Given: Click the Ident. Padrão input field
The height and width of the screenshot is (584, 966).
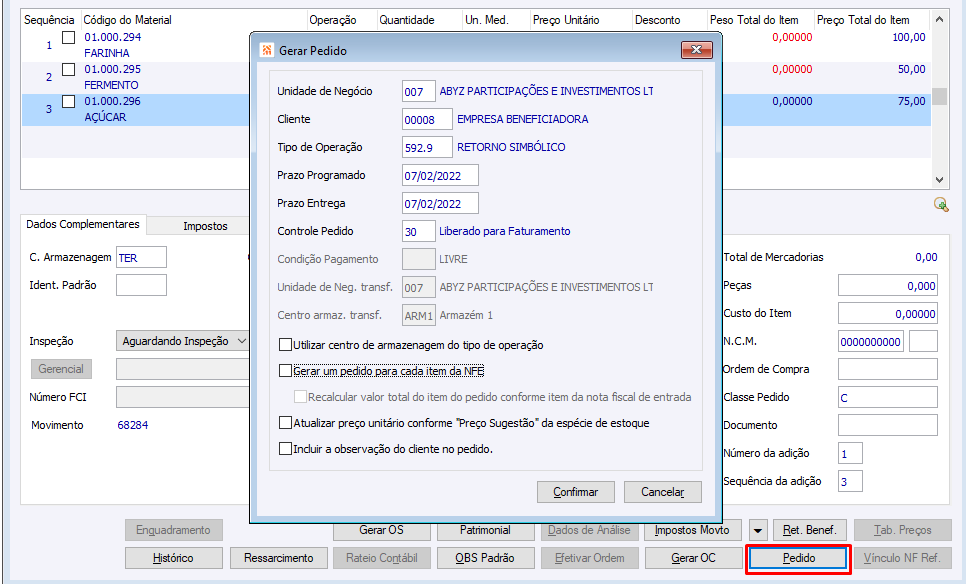Looking at the screenshot, I should tap(141, 285).
